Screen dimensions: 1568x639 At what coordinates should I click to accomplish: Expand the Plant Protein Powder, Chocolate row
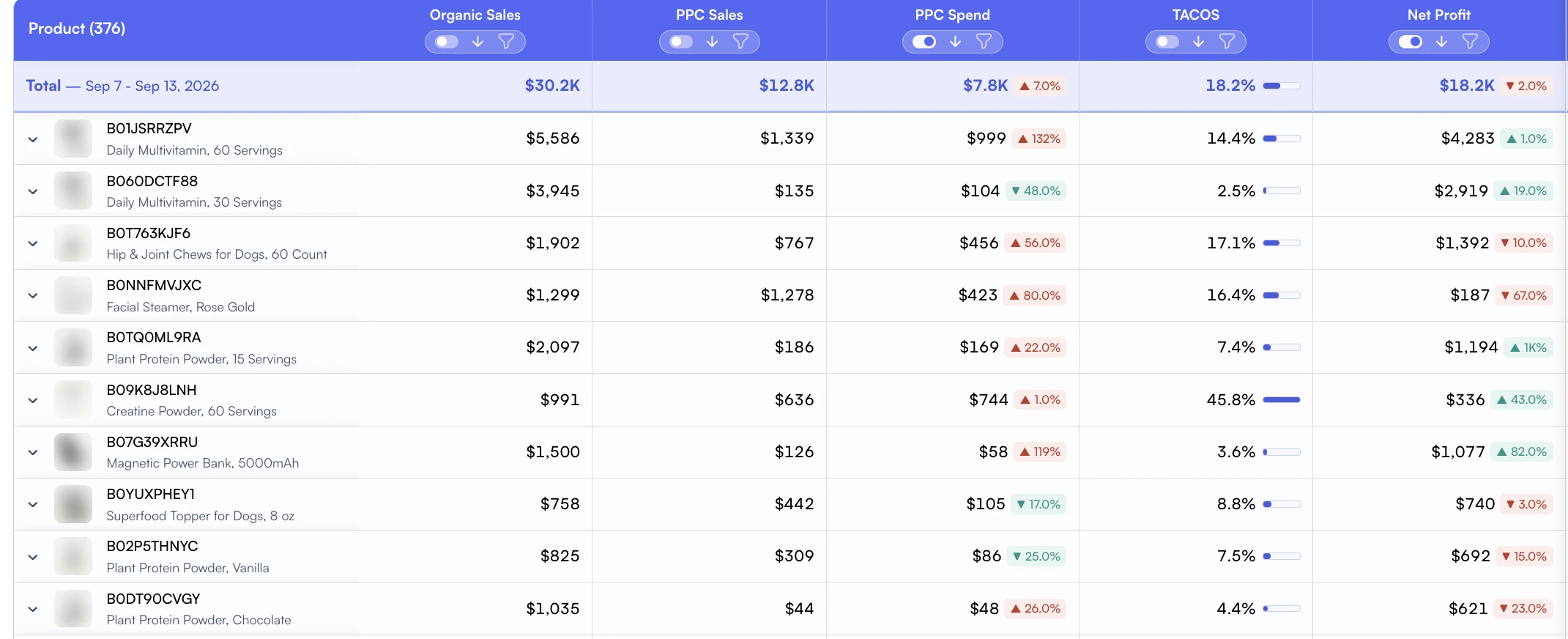[x=33, y=609]
